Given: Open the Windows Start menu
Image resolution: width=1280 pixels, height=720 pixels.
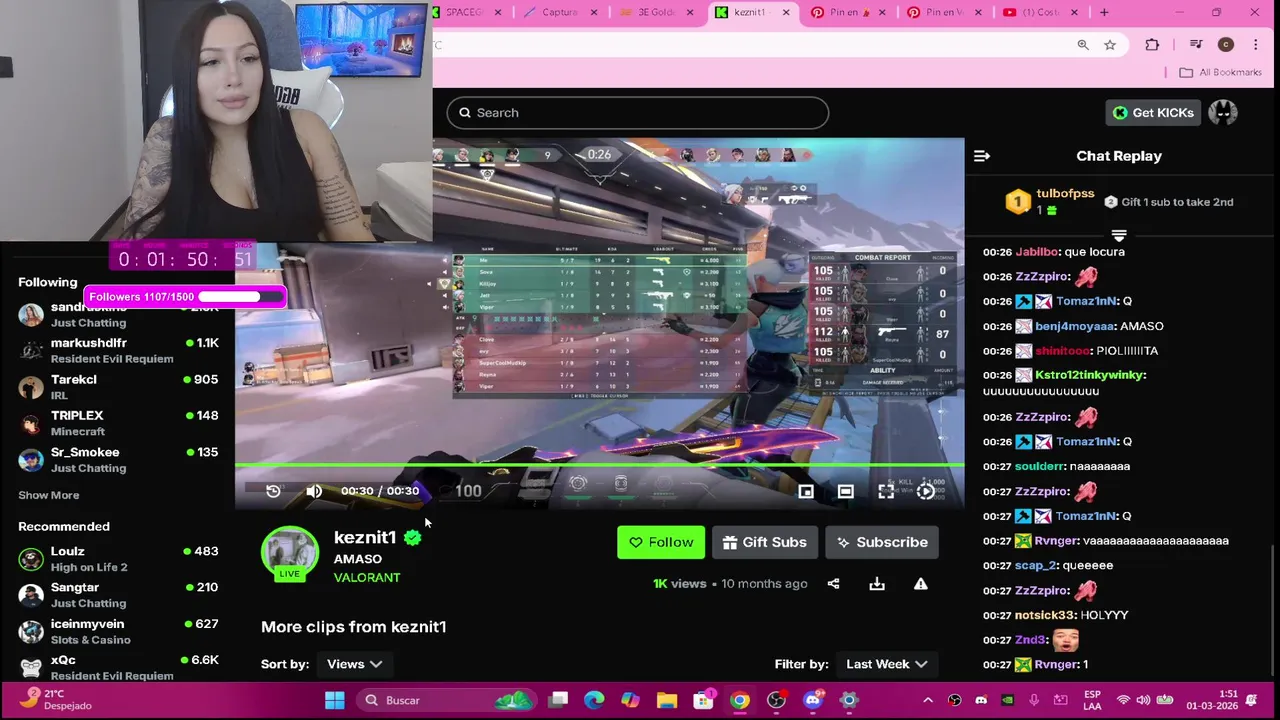Looking at the screenshot, I should [x=335, y=700].
